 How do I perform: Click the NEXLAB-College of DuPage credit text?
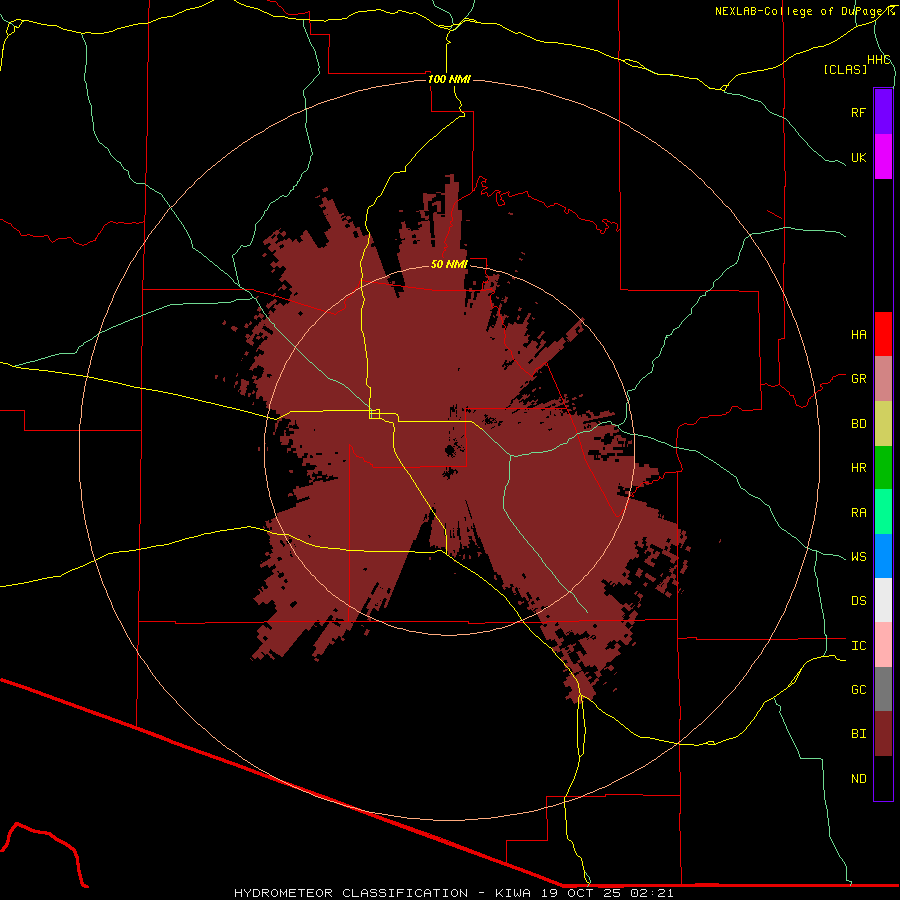[804, 11]
